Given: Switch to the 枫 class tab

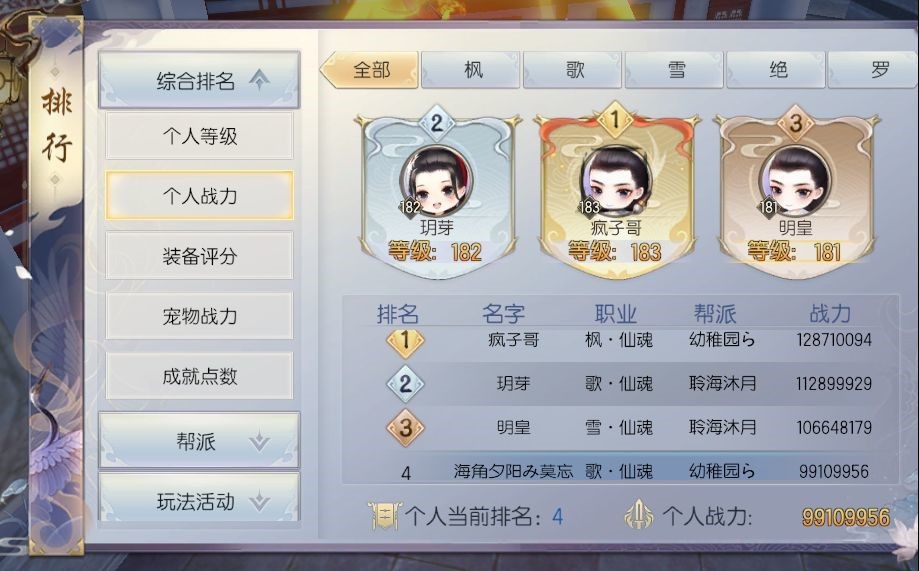Looking at the screenshot, I should (x=471, y=70).
